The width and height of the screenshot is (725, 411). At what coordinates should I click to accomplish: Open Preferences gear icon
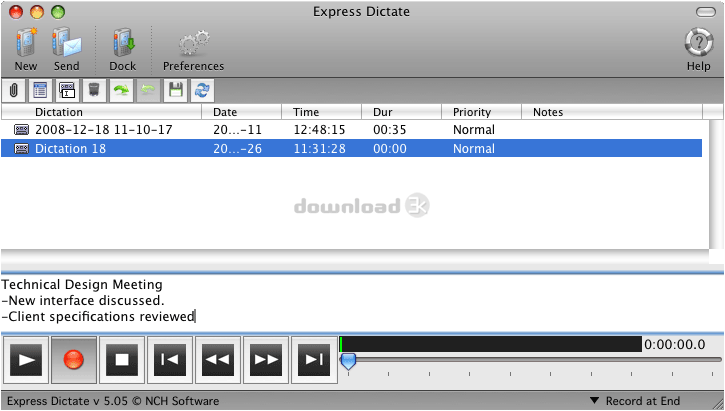pos(193,49)
